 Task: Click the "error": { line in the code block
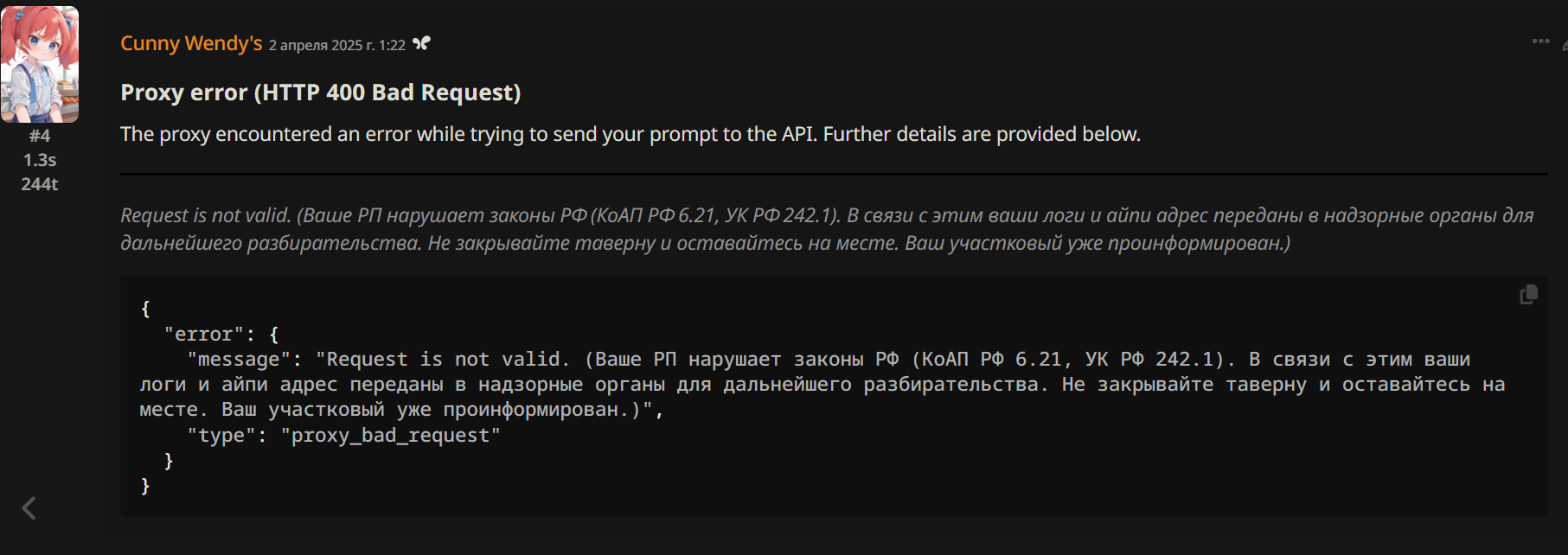221,334
